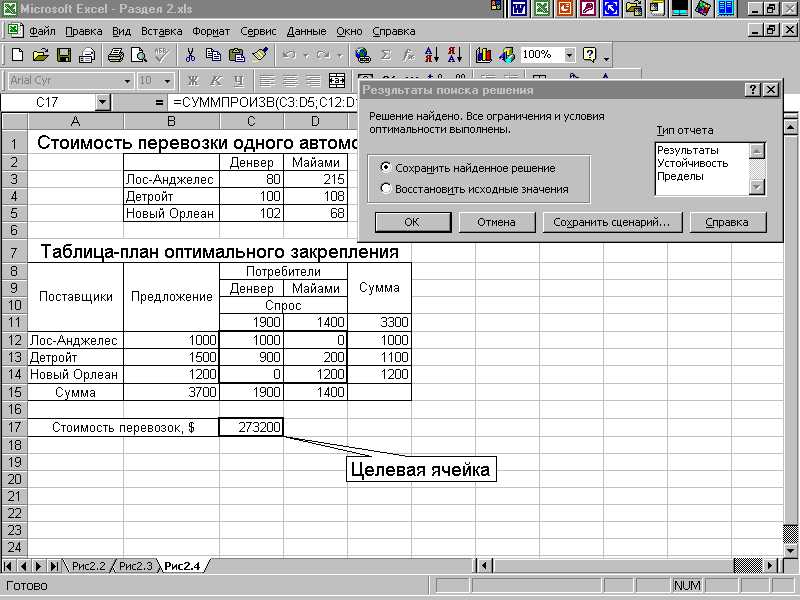800x600 pixels.
Task: Launch Excel from the Office shortcut bar
Action: (542, 8)
